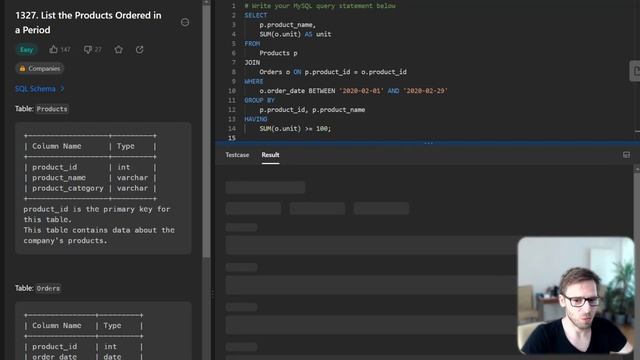
Task: Click the Products table name label
Action: pyautogui.click(x=52, y=109)
